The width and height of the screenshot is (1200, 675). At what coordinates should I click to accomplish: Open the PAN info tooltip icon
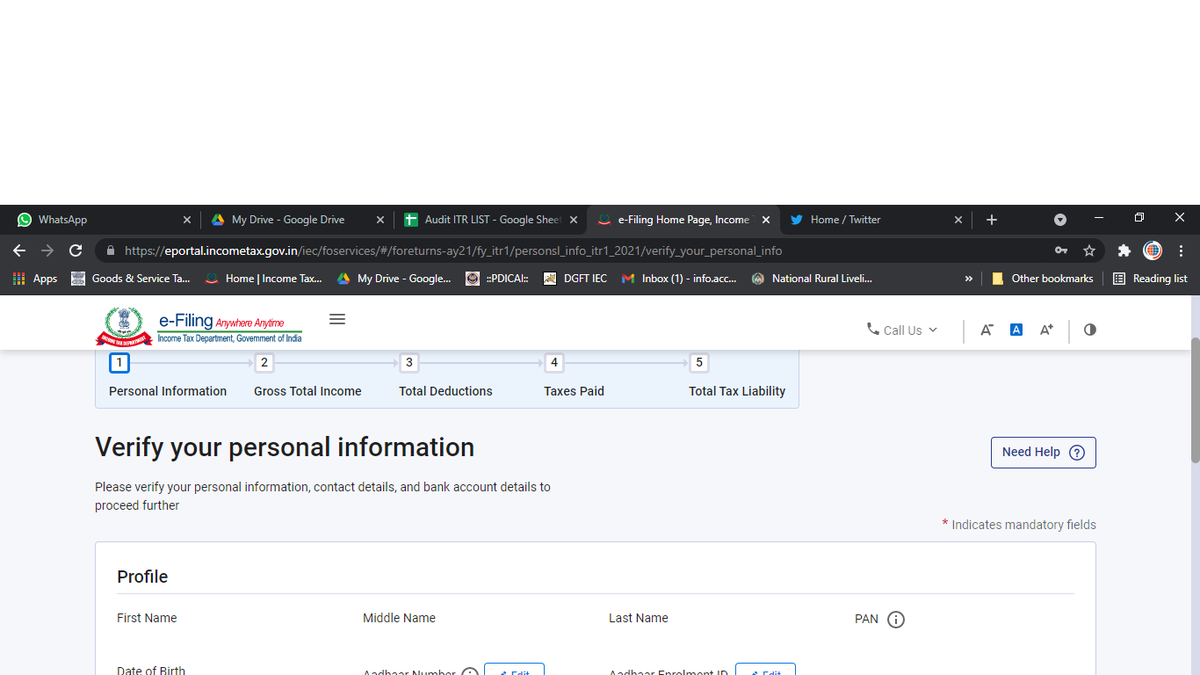point(896,619)
